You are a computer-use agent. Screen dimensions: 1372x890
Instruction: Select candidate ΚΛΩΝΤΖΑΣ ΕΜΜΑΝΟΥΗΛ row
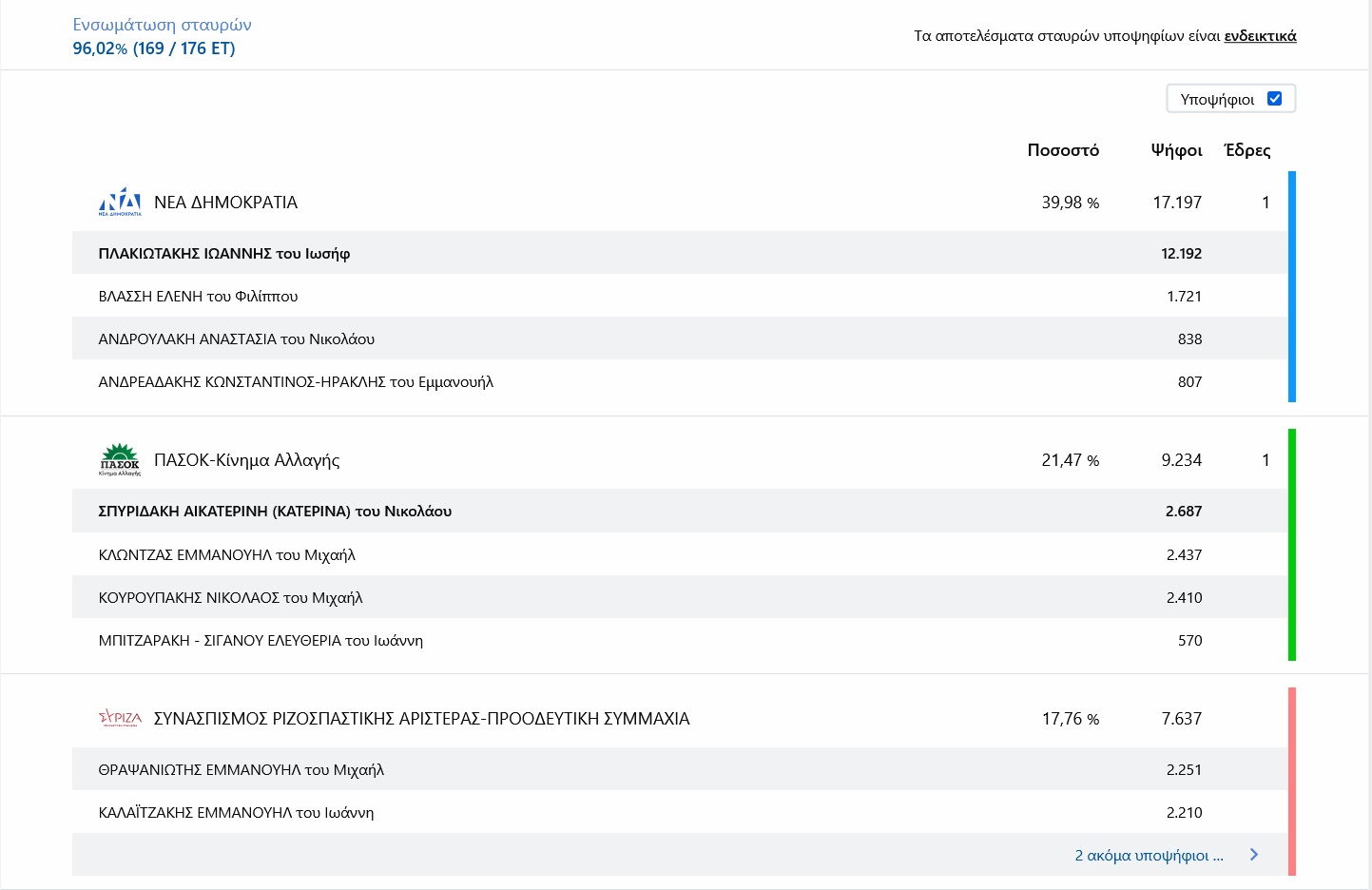point(227,554)
